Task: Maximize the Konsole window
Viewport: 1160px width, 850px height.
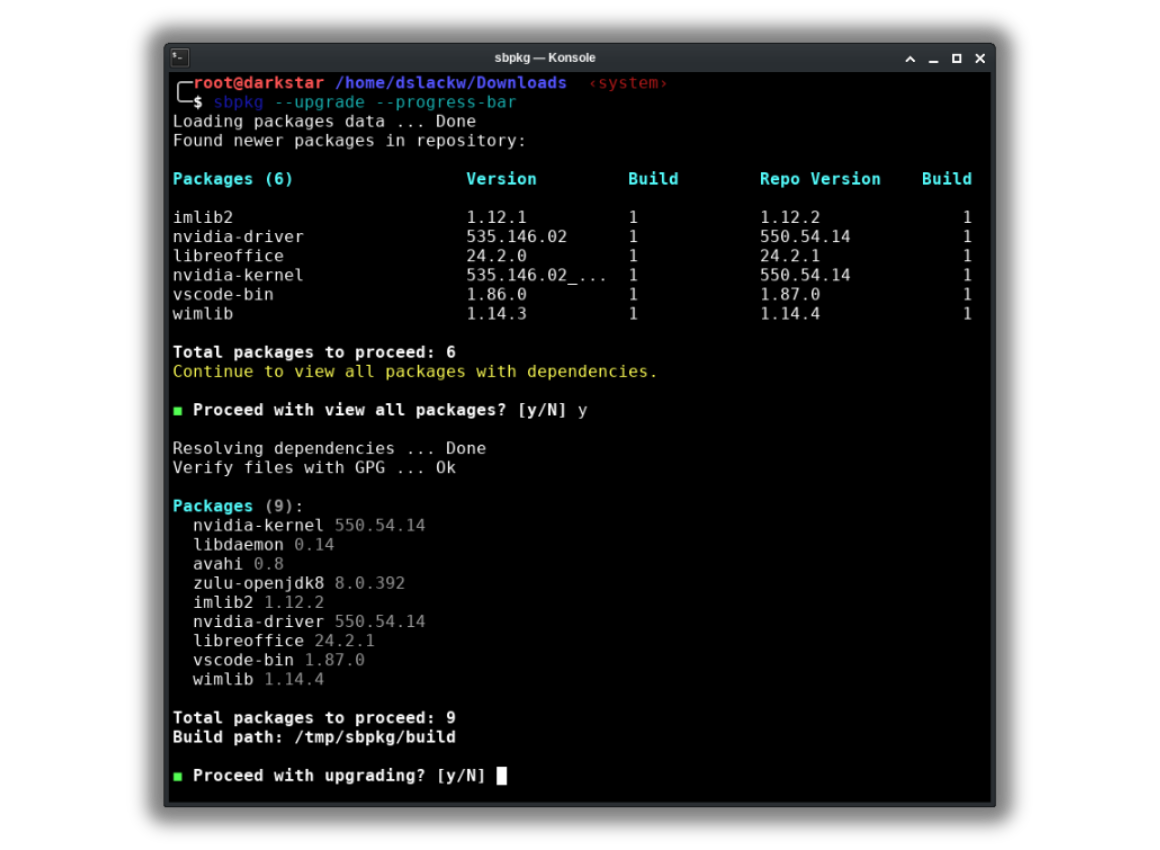Action: (x=957, y=58)
